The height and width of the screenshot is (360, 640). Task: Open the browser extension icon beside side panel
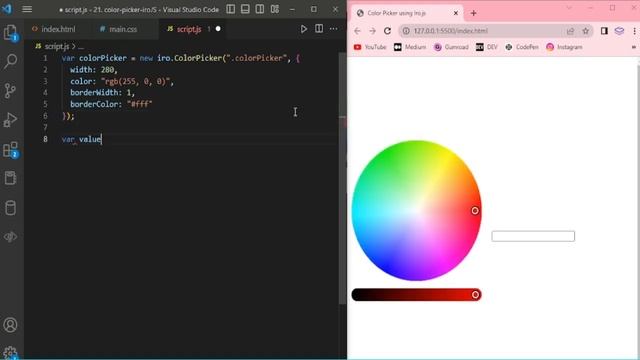pos(619,31)
